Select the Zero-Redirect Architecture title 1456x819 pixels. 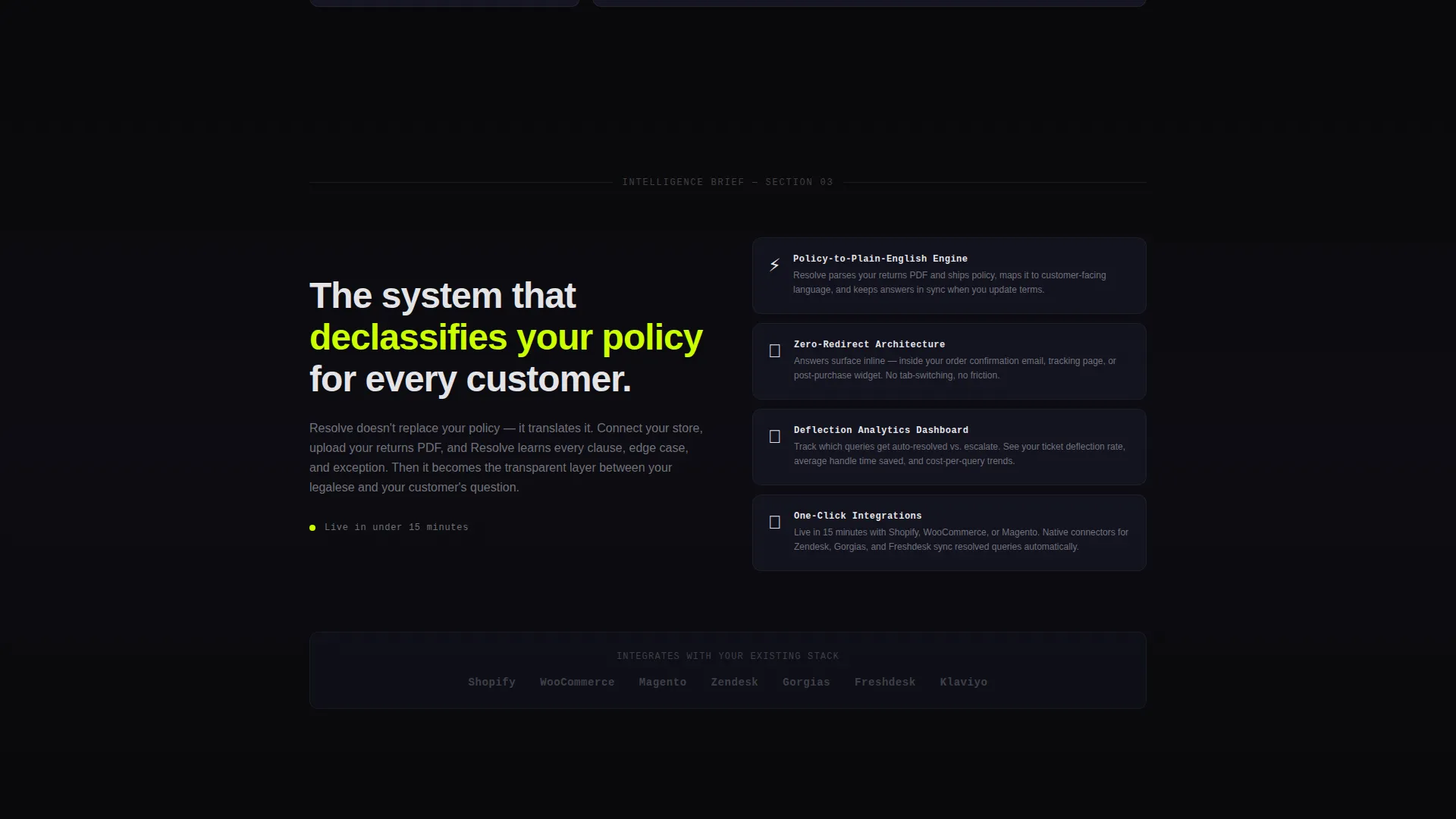click(869, 344)
